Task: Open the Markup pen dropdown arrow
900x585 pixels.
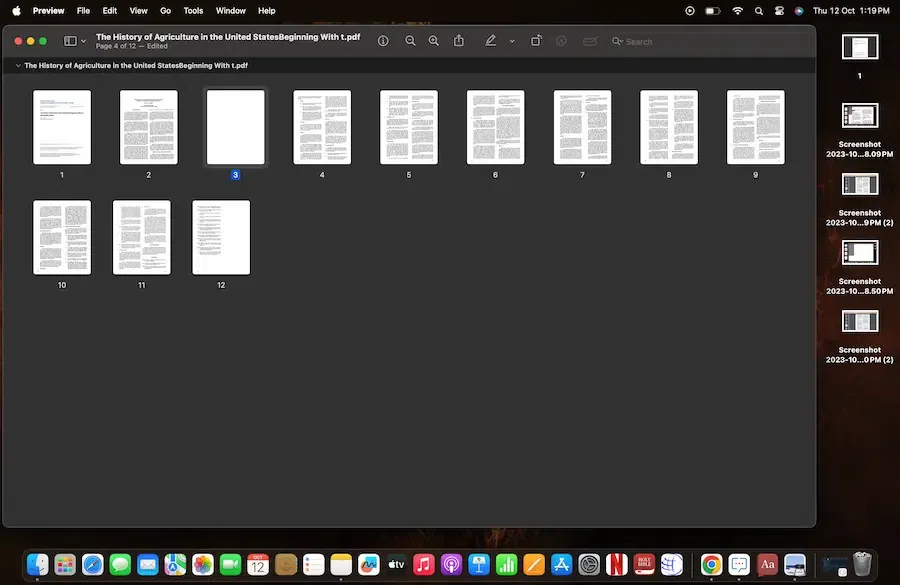Action: pos(511,41)
